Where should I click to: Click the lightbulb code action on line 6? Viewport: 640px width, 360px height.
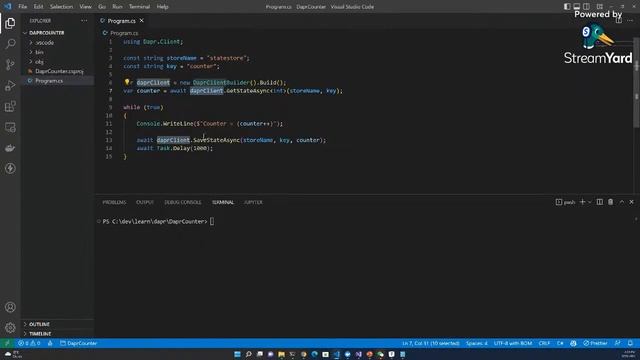127,82
